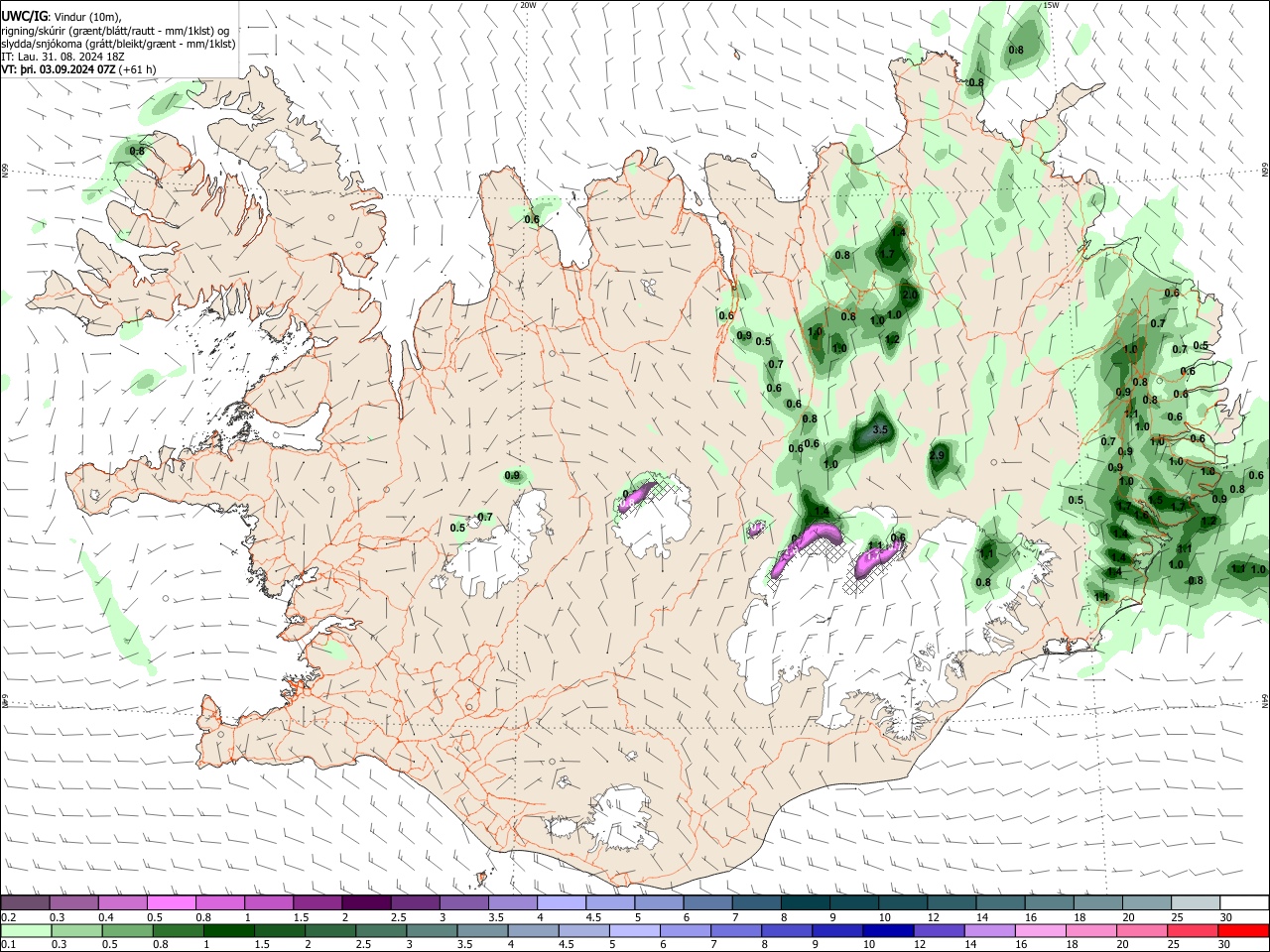Choose bottom legend row swatch between 20 and 25
This screenshot has width=1270, height=952.
tap(1142, 930)
